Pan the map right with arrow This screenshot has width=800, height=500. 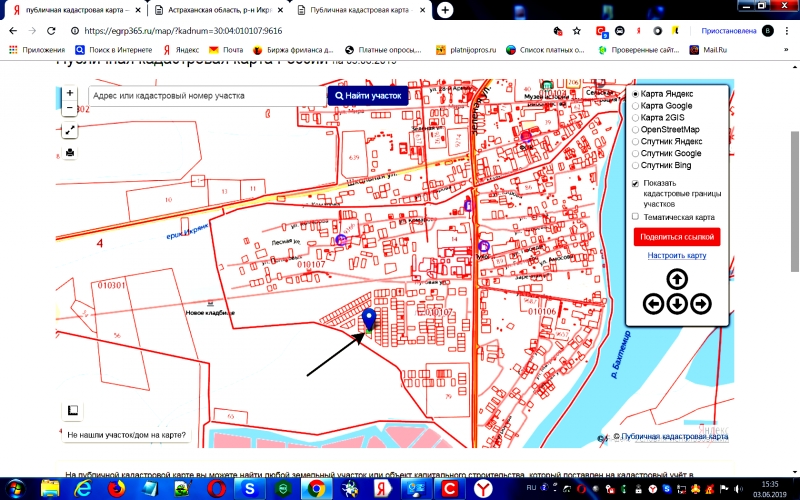pyautogui.click(x=701, y=304)
